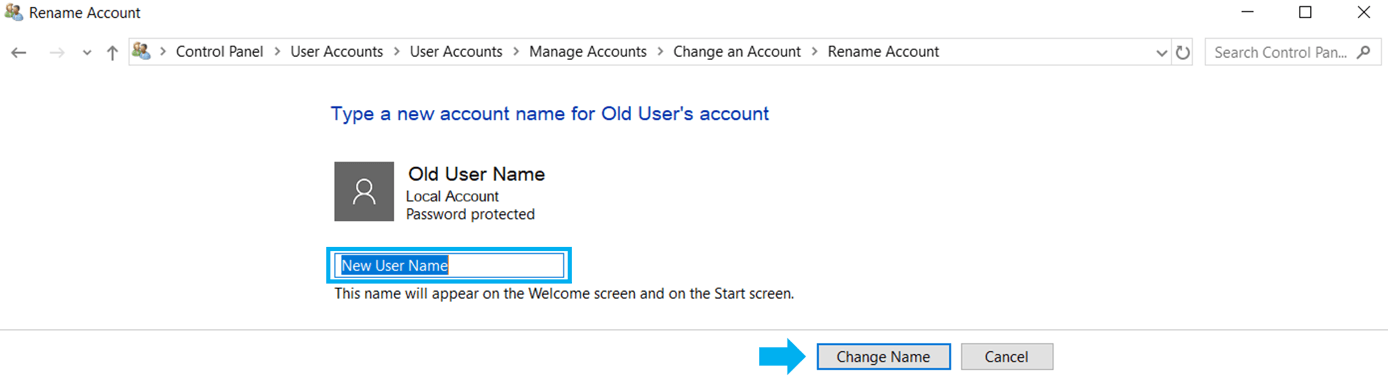1388x386 pixels.
Task: Open address bar history dropdown
Action: [1161, 53]
